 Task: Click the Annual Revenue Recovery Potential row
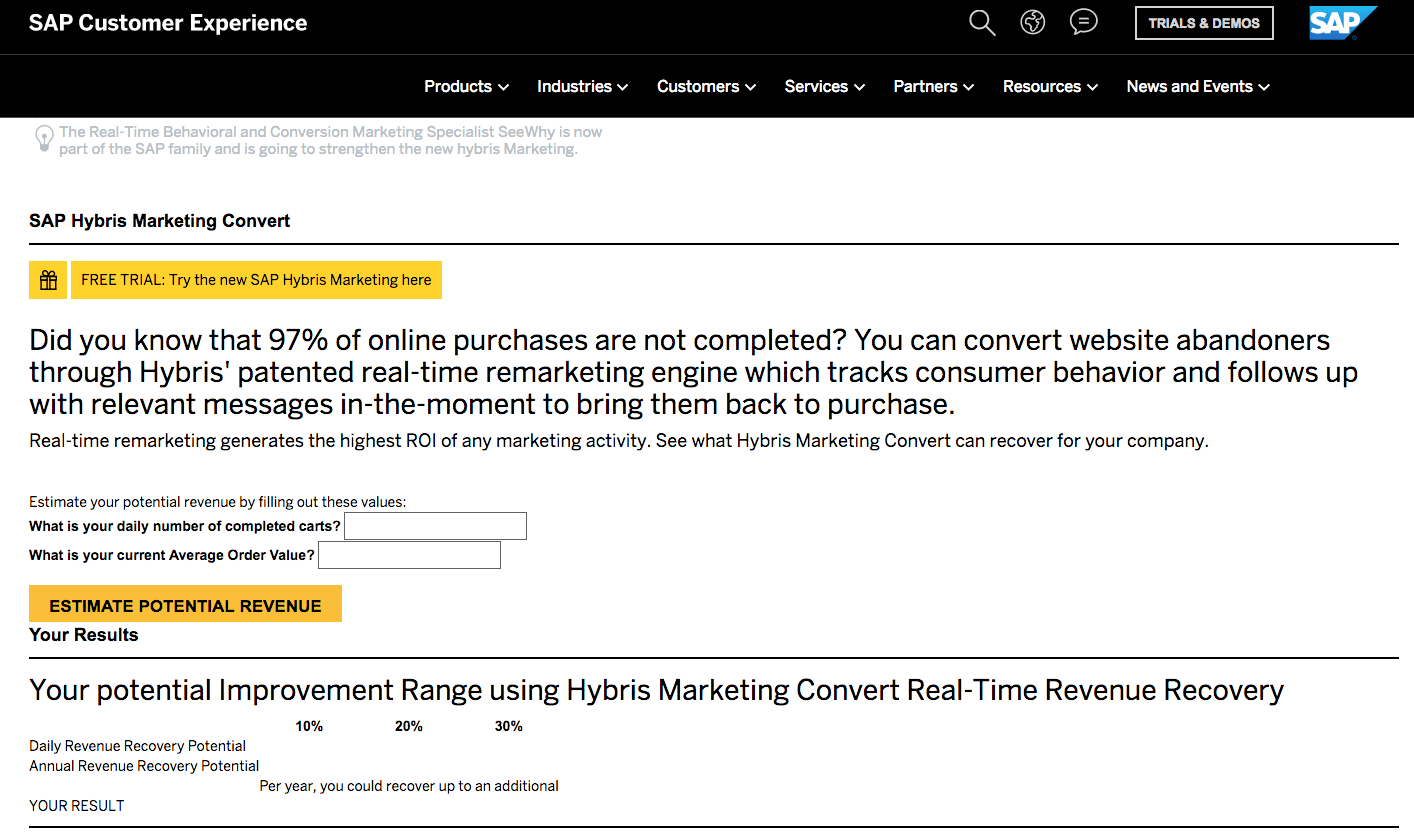(144, 766)
